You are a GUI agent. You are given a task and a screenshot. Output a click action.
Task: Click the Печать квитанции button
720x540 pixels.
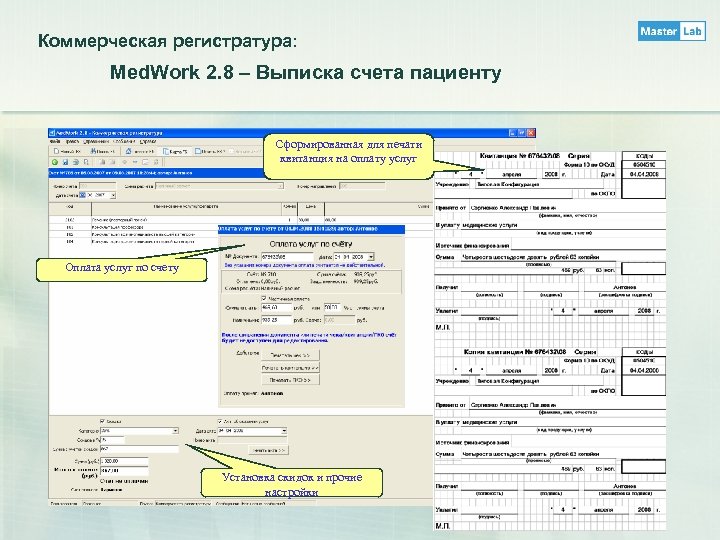pyautogui.click(x=290, y=368)
